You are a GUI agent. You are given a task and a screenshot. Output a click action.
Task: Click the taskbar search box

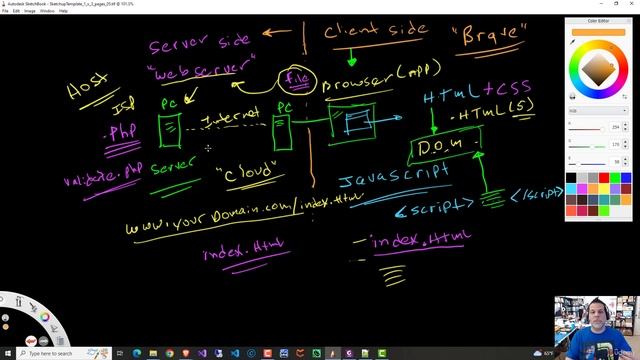point(64,353)
